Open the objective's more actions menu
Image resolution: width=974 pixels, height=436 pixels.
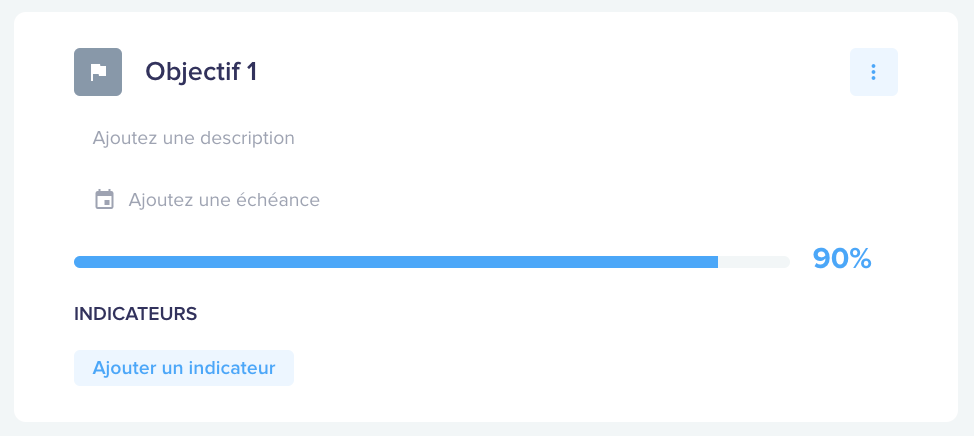[x=873, y=72]
